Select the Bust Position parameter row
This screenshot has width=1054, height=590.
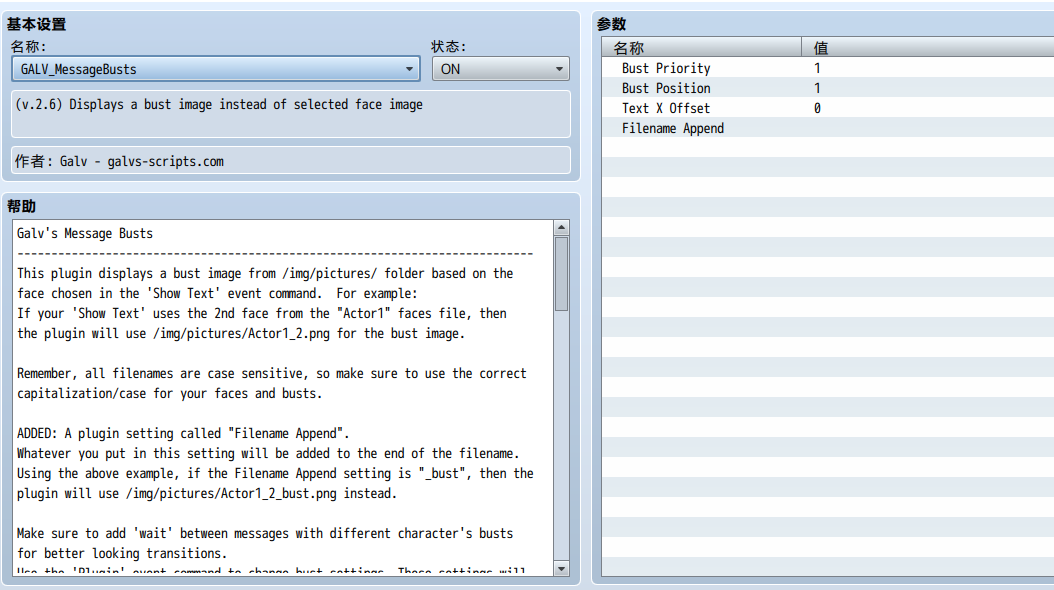pyautogui.click(x=827, y=88)
